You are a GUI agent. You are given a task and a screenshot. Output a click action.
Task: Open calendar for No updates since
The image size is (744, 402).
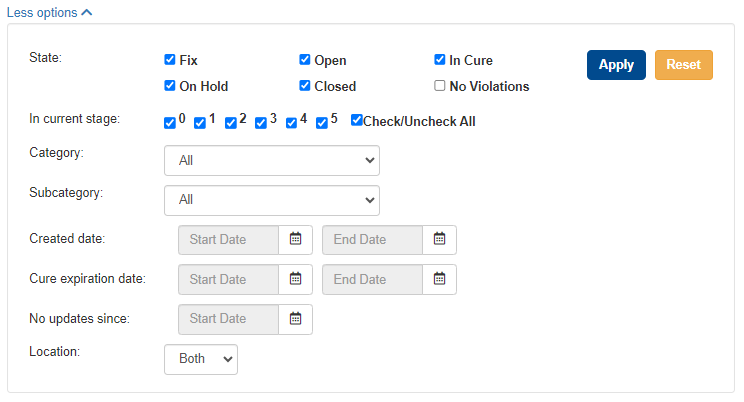coord(295,319)
